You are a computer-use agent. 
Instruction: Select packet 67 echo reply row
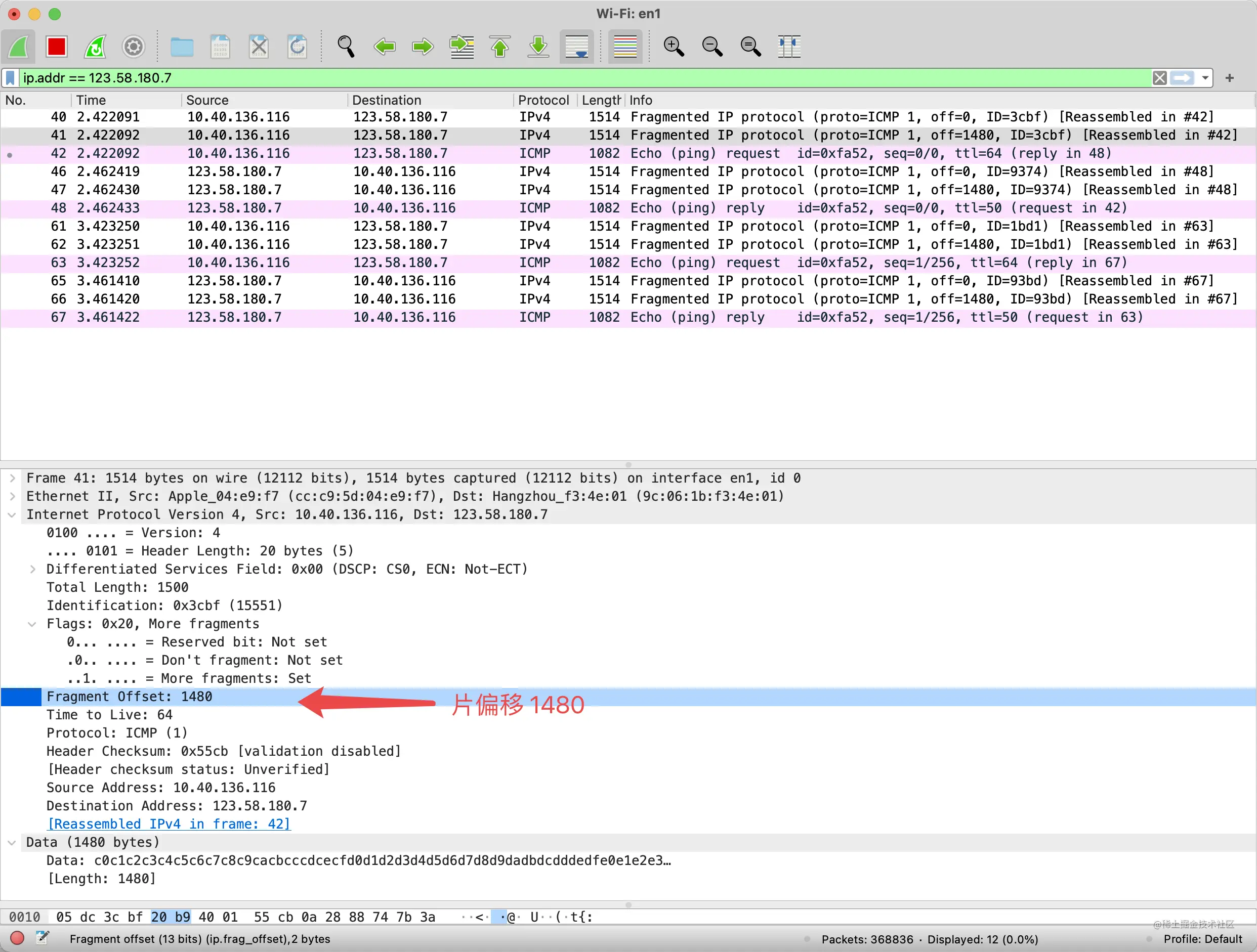coord(628,318)
